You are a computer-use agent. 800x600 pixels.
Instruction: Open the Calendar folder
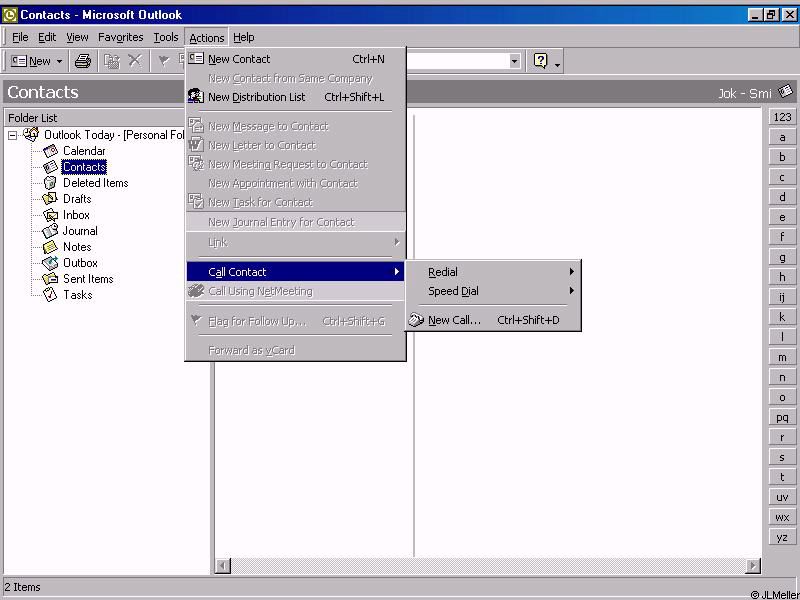coord(84,151)
